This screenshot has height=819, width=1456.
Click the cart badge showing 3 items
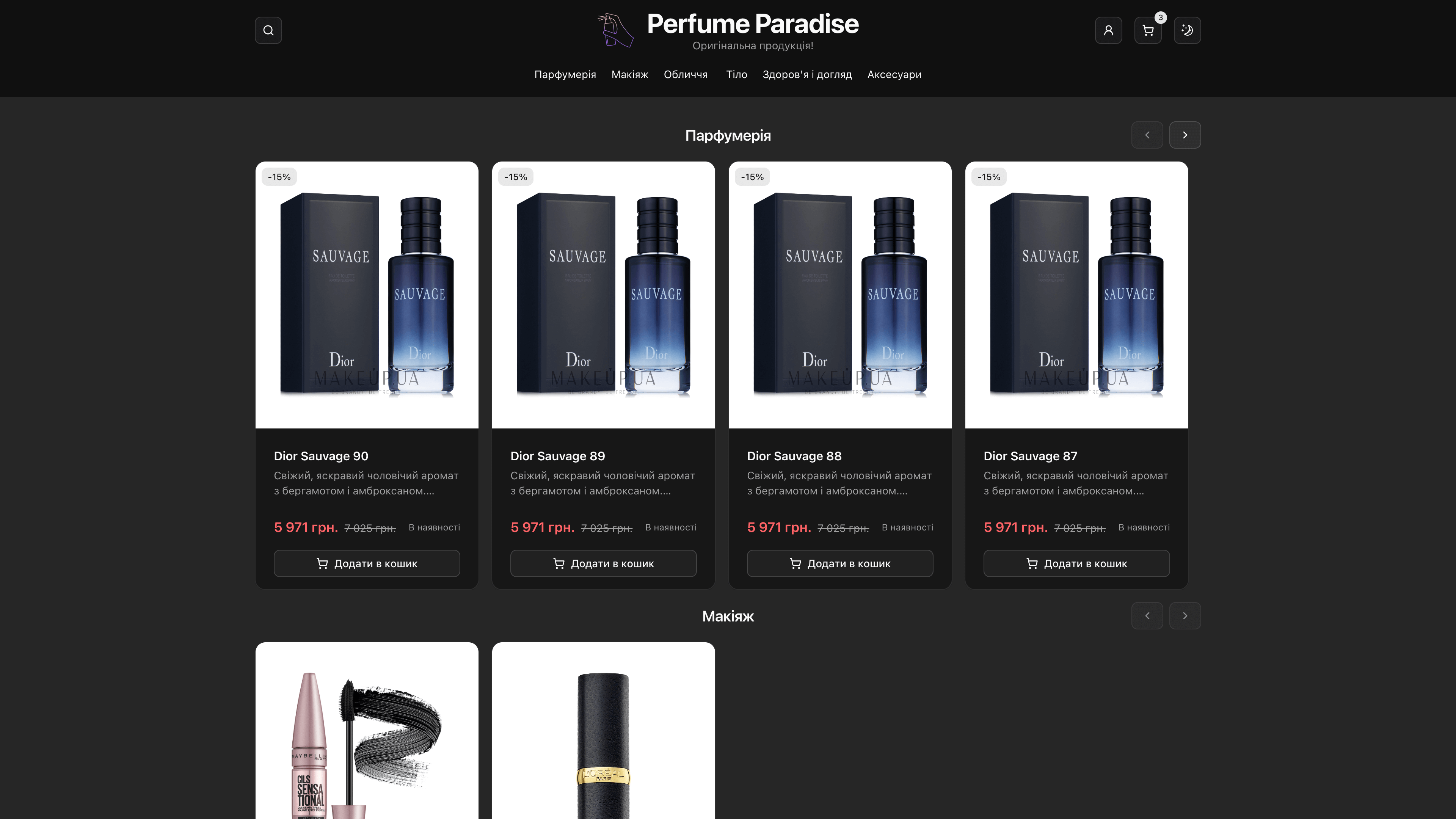coord(1160,17)
